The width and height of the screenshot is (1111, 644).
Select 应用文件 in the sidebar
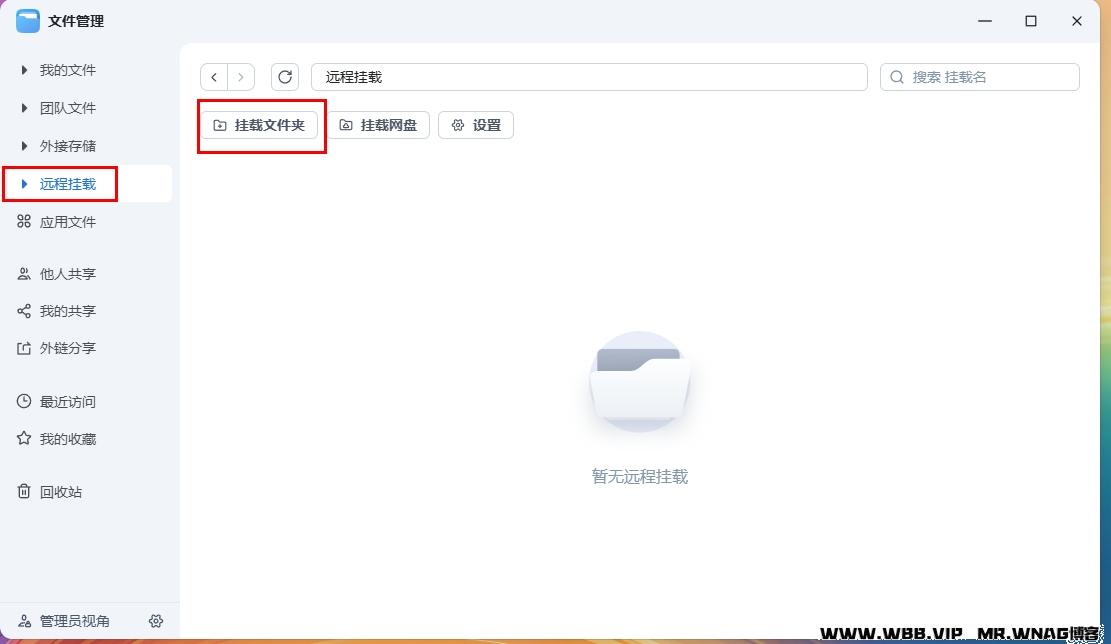(67, 222)
